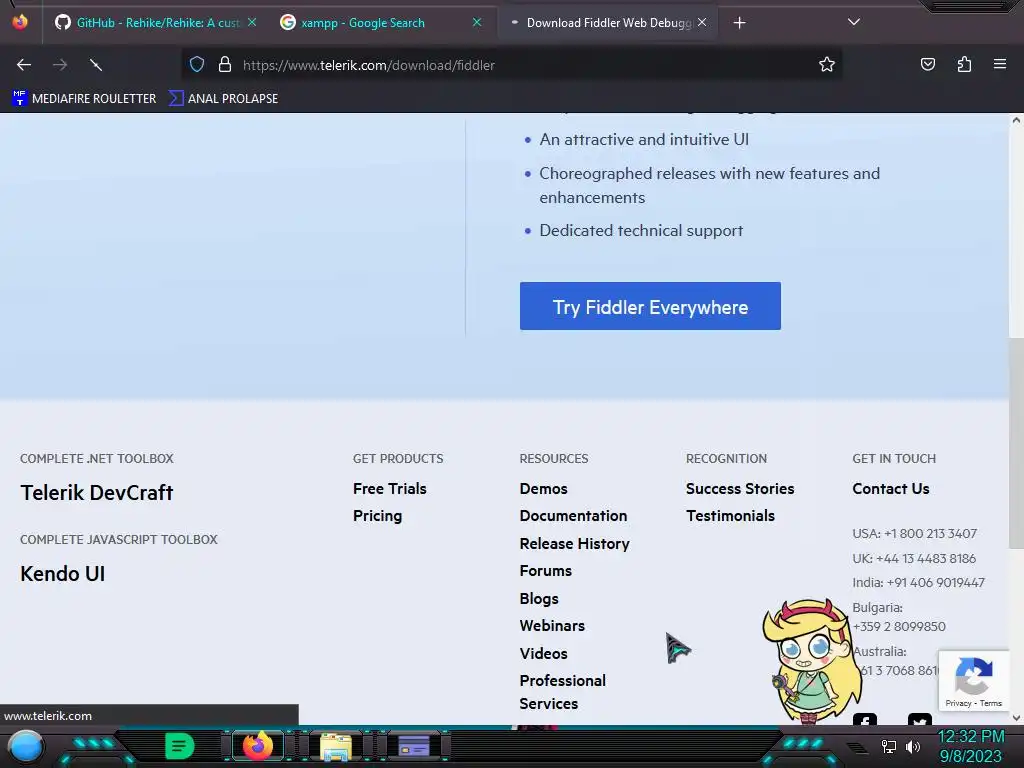
Task: Open a new tab
Action: (x=739, y=23)
